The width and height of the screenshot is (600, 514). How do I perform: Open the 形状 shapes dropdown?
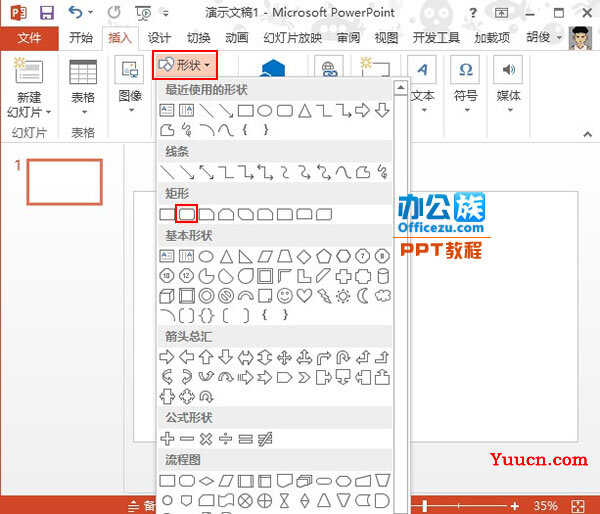click(x=185, y=65)
